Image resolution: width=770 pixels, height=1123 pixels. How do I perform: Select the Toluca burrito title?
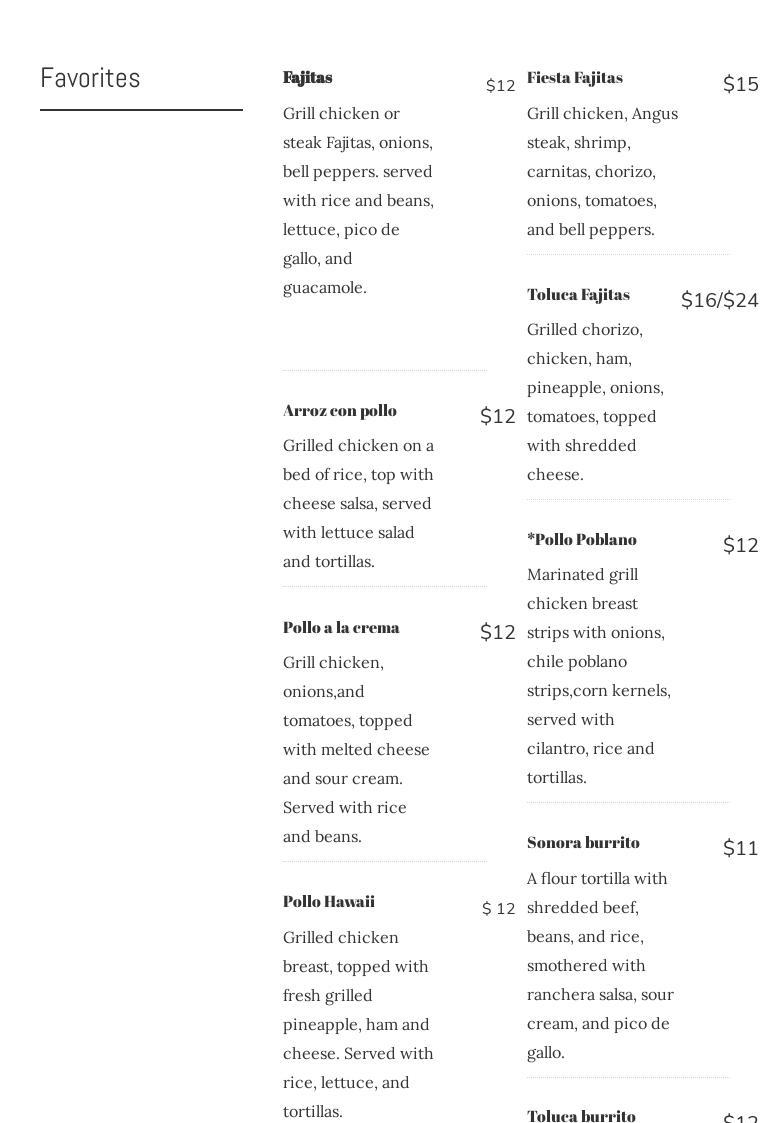(x=581, y=1115)
